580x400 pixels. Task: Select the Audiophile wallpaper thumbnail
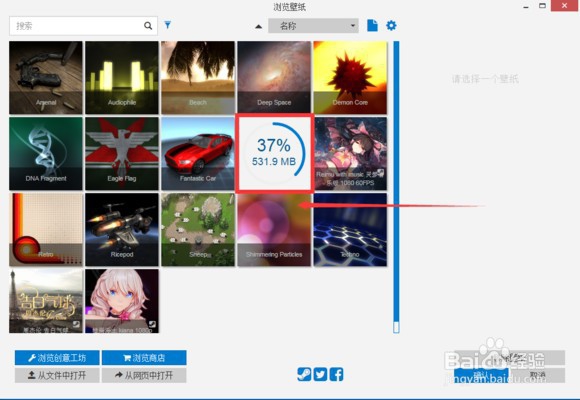click(122, 78)
